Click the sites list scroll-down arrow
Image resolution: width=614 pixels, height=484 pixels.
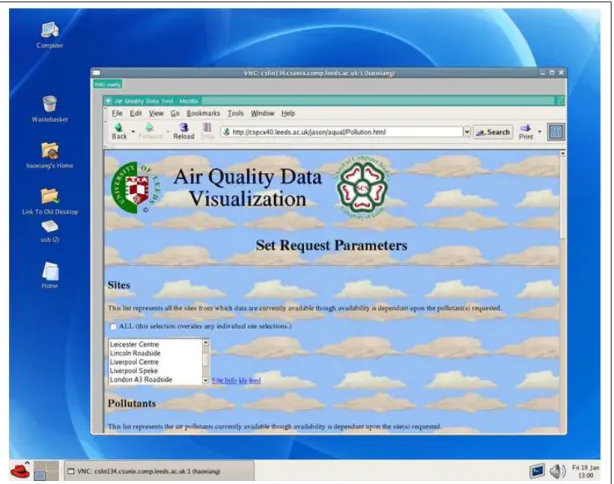click(206, 381)
